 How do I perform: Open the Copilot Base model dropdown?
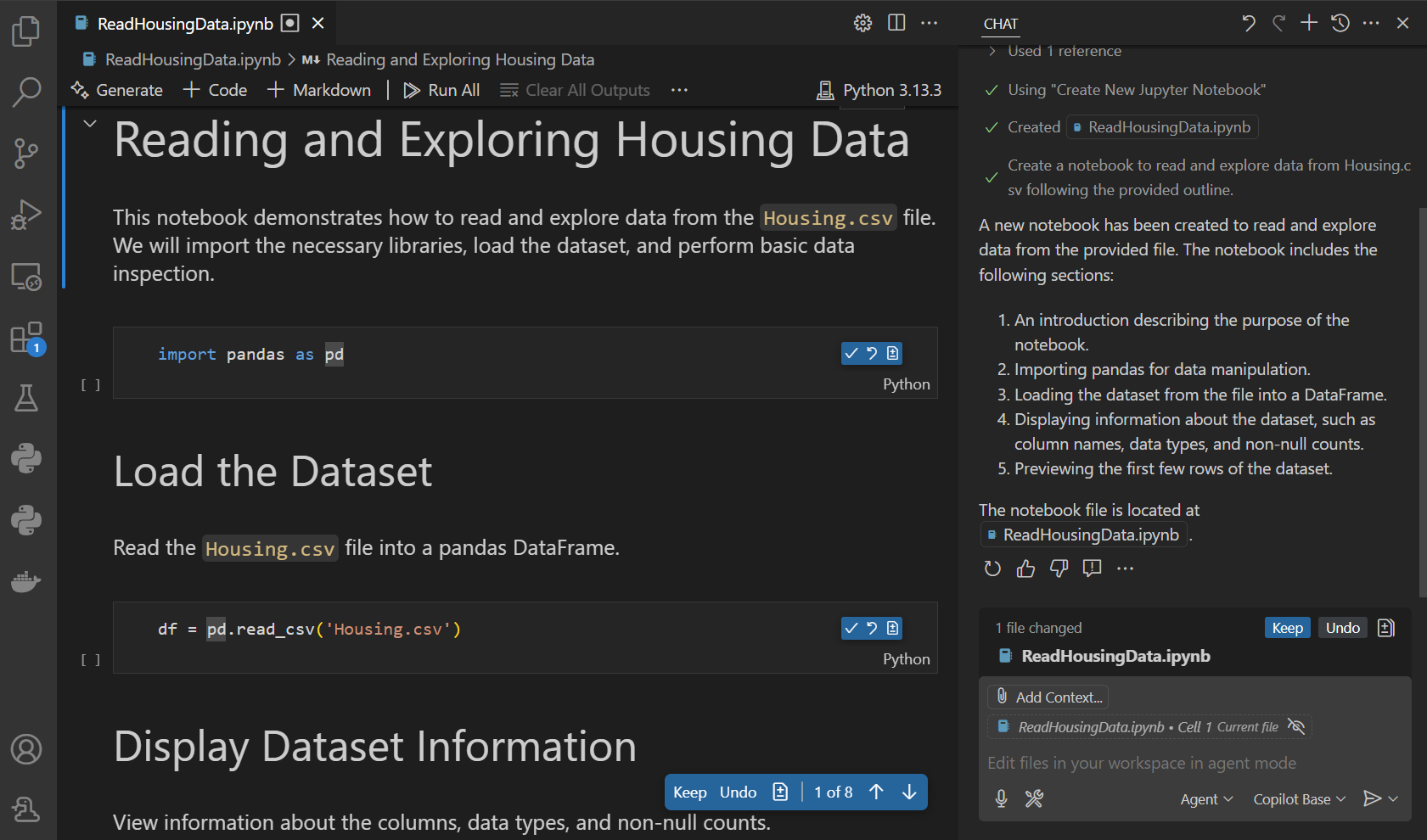(1298, 798)
